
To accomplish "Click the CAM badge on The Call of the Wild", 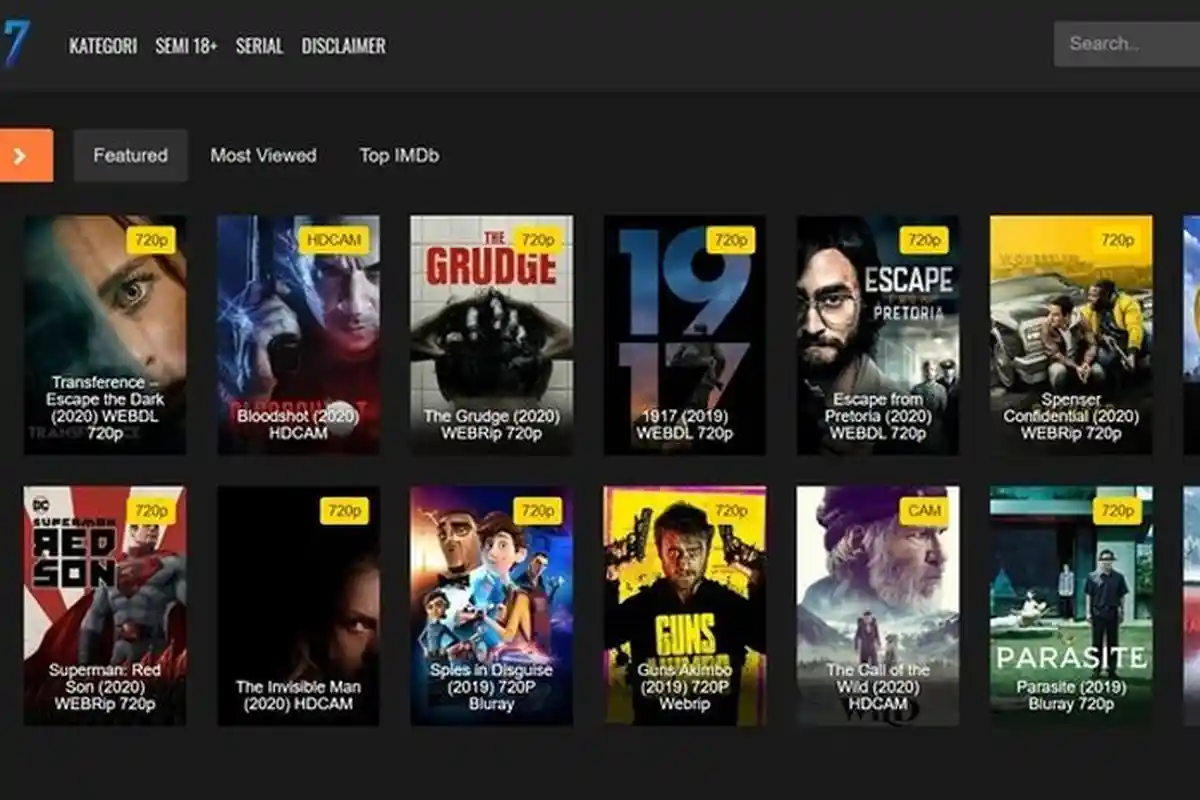I will [923, 510].
